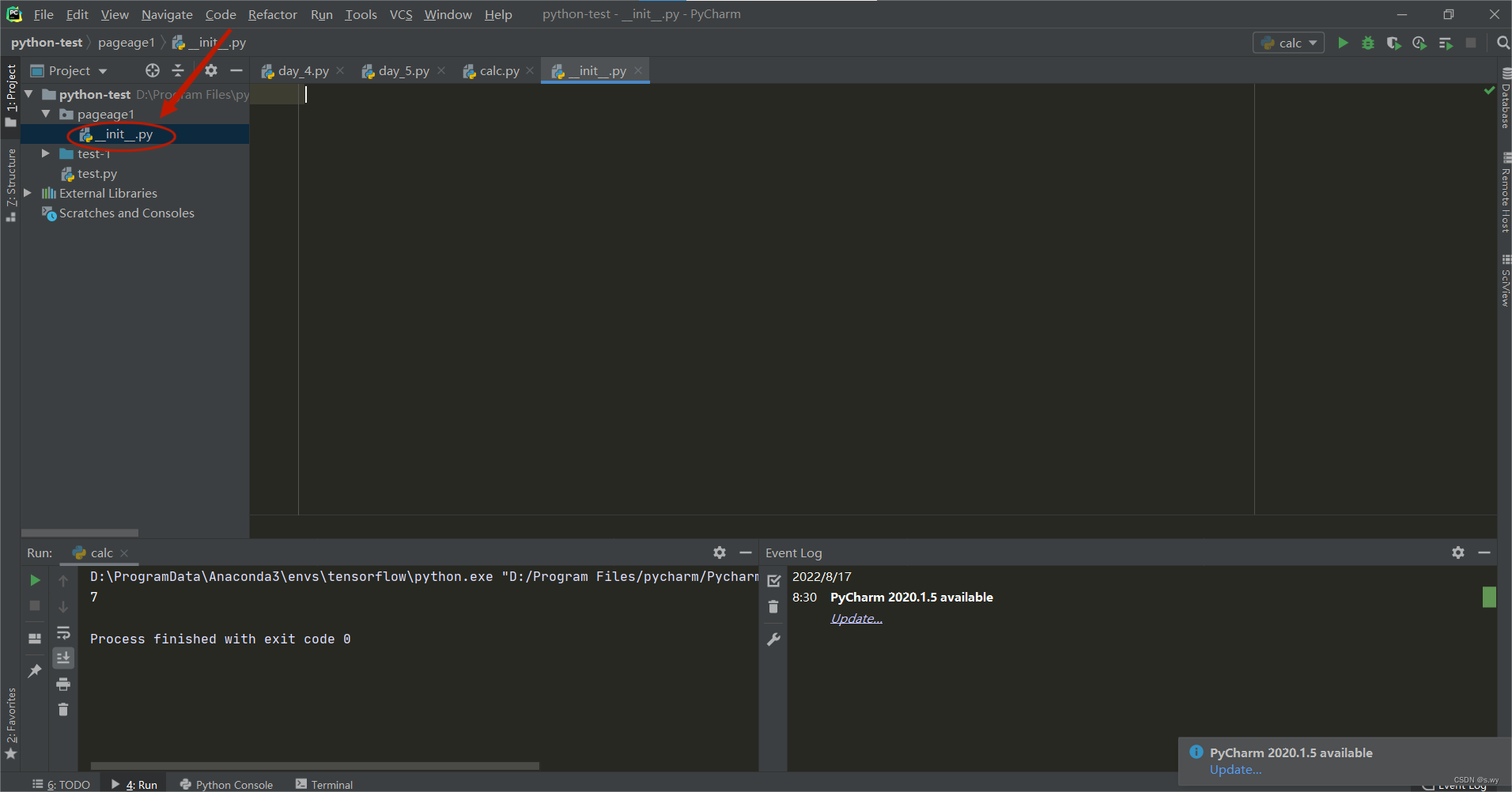Clear Run output with trash icon

63,709
